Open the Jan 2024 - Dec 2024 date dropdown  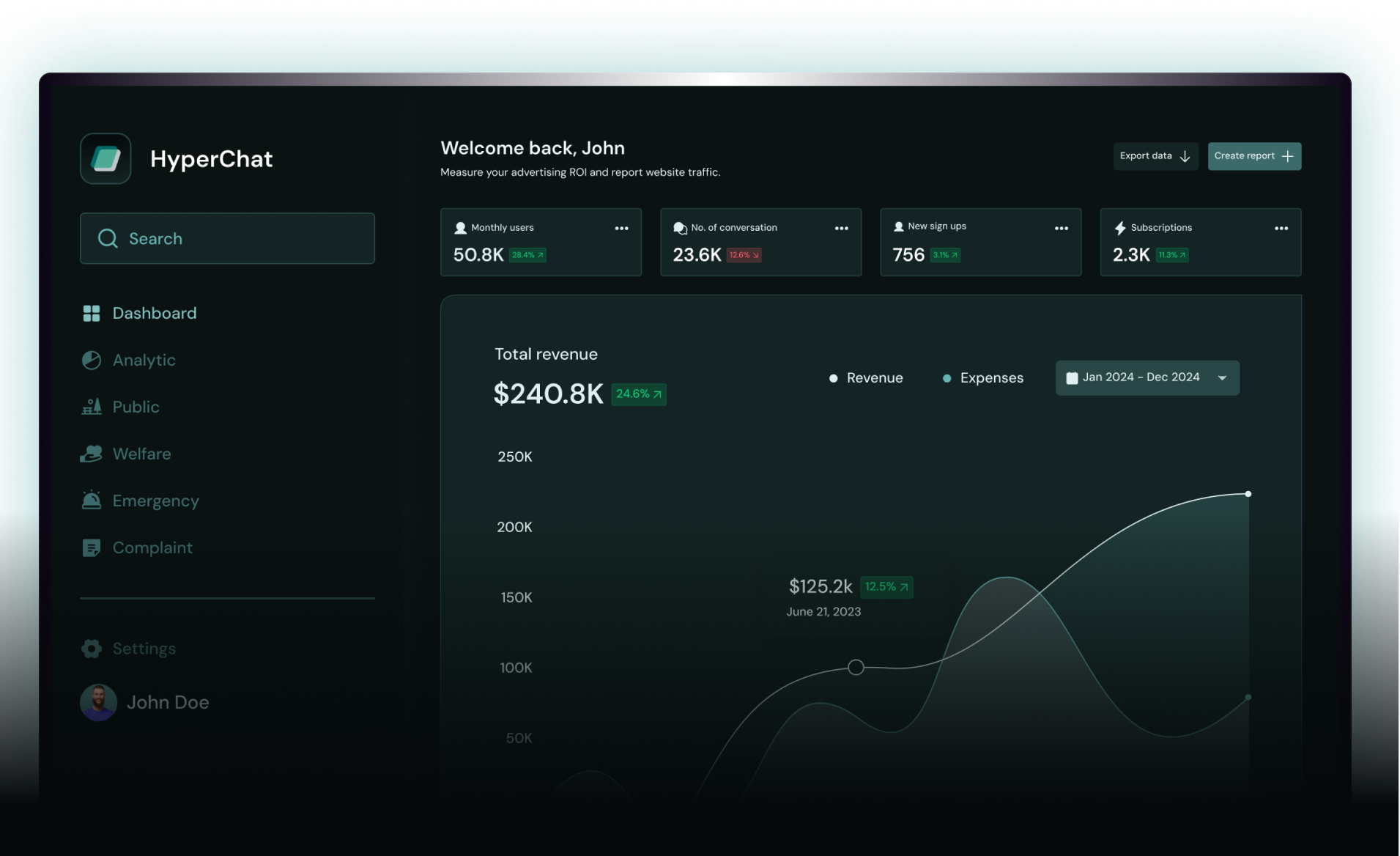(1147, 377)
